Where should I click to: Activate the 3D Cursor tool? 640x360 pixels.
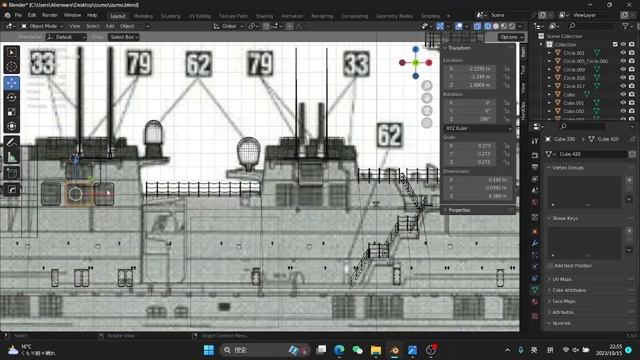tap(11, 67)
